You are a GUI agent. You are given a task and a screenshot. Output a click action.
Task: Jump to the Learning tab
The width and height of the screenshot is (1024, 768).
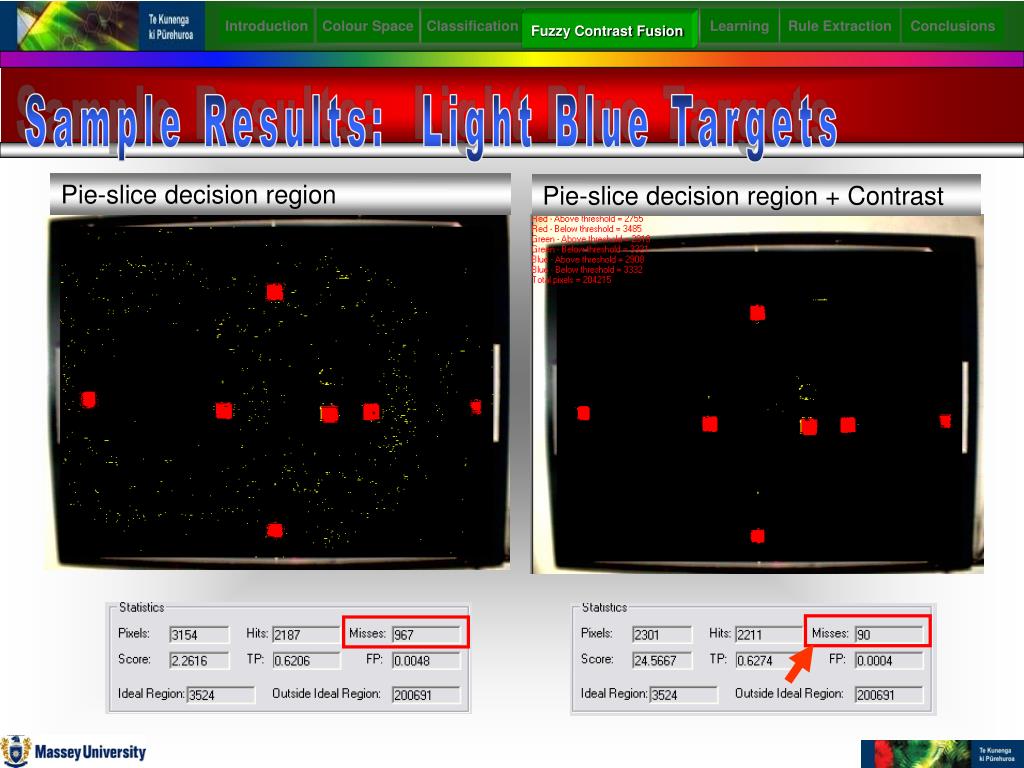pyautogui.click(x=739, y=26)
